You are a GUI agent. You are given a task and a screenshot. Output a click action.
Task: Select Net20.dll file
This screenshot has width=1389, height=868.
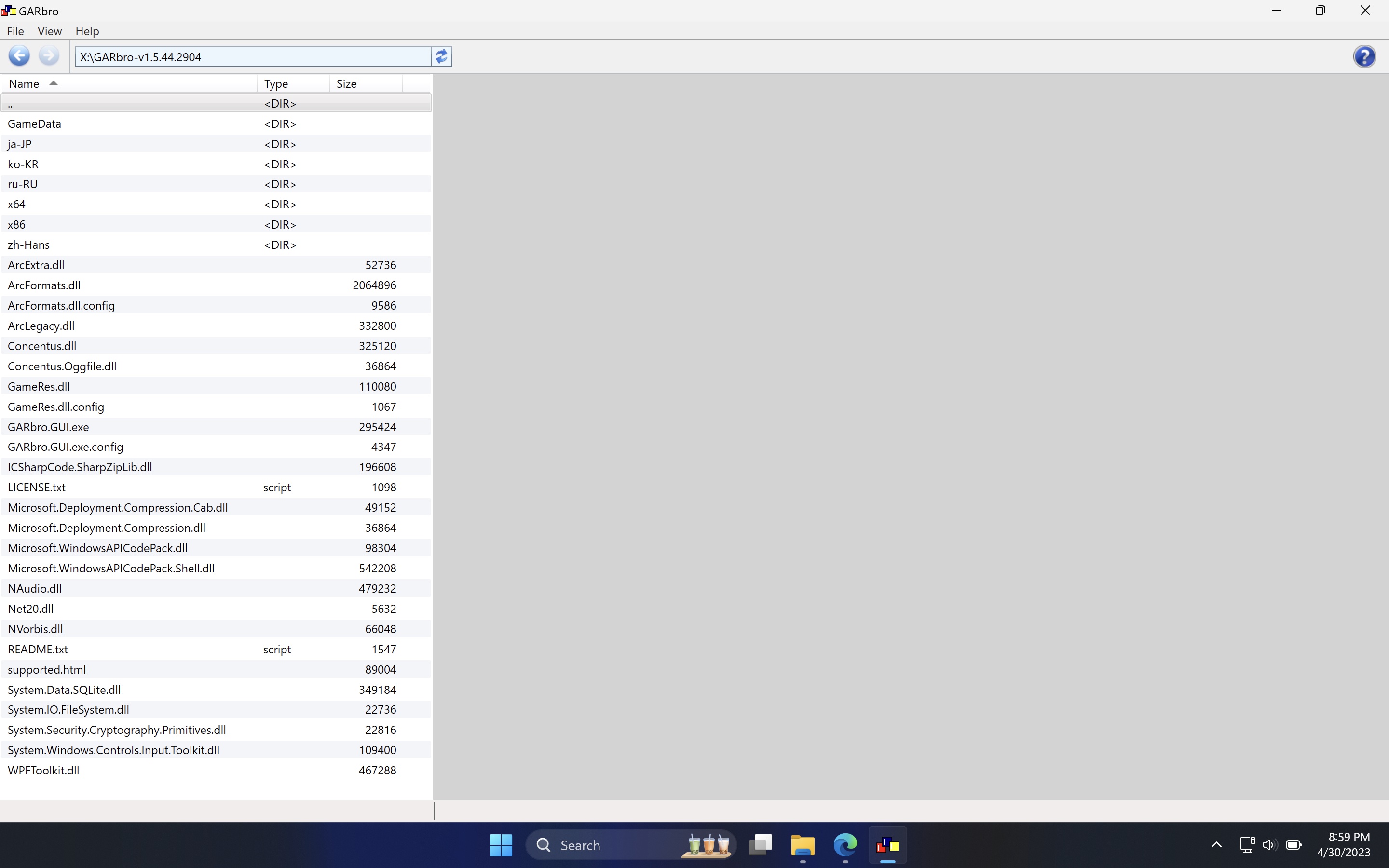click(216, 609)
